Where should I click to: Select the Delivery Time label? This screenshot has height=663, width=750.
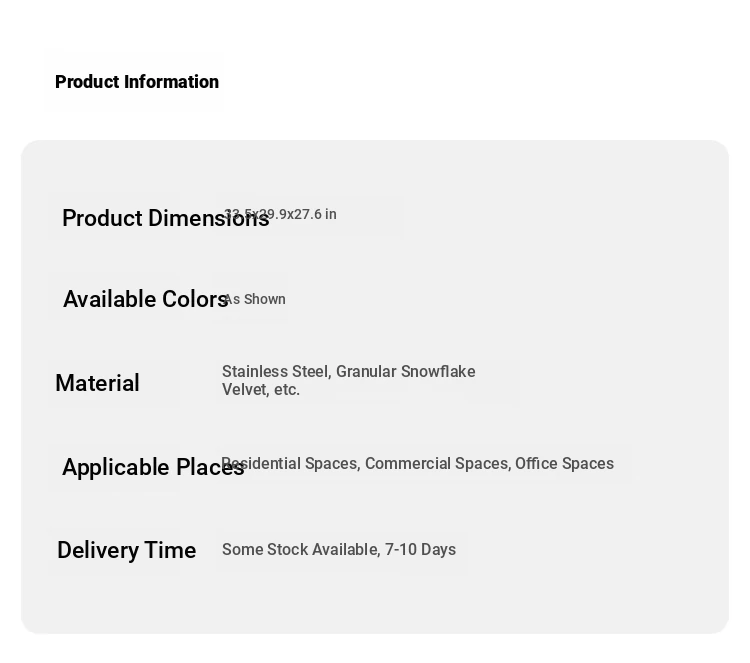[x=127, y=550]
